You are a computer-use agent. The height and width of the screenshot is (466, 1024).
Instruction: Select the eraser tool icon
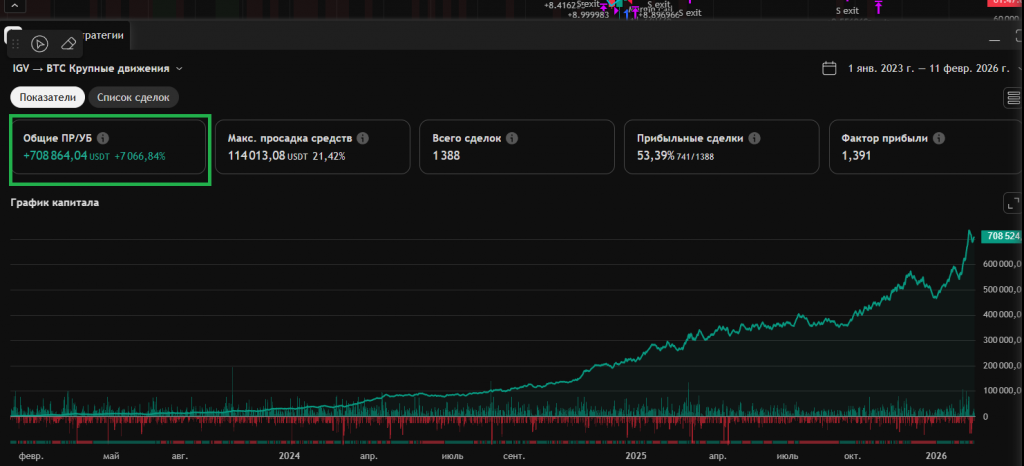pos(67,43)
